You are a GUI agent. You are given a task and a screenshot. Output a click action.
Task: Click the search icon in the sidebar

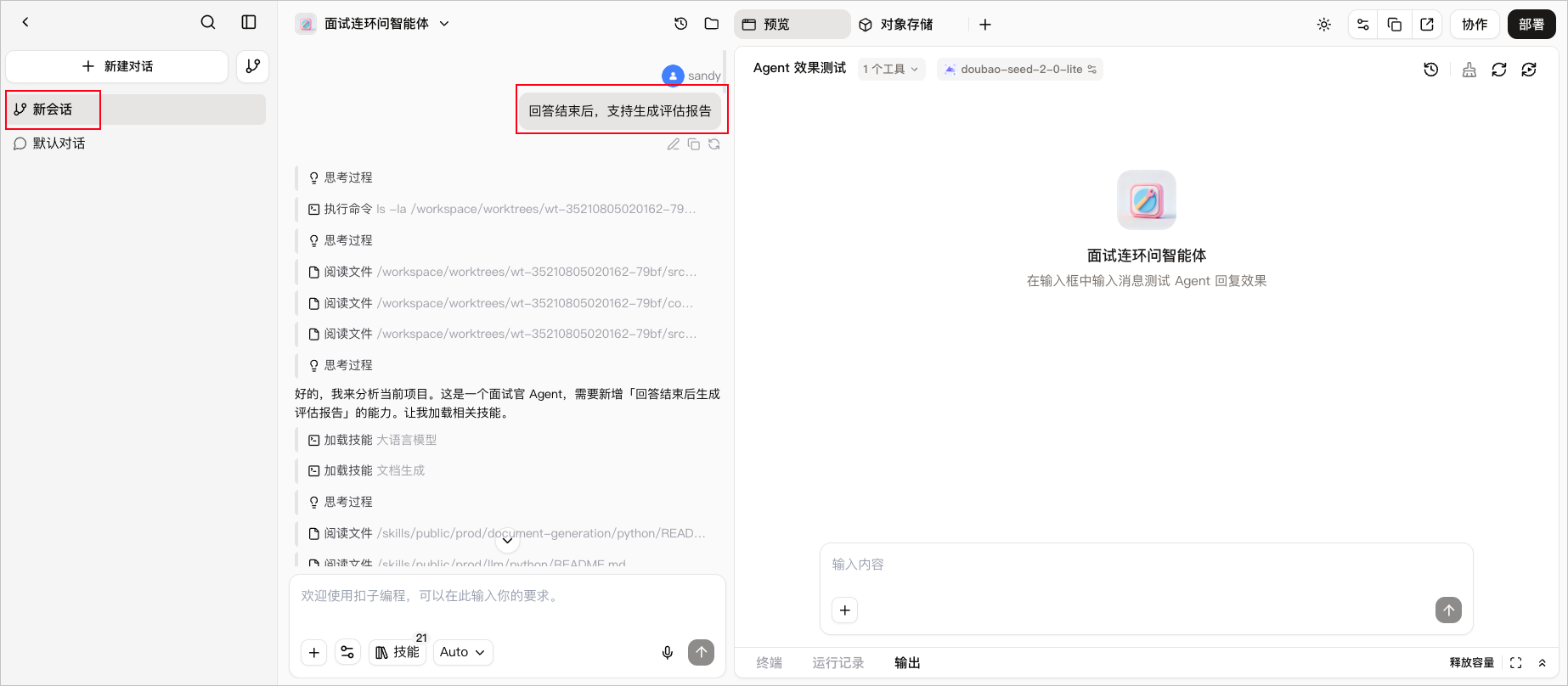coord(208,22)
